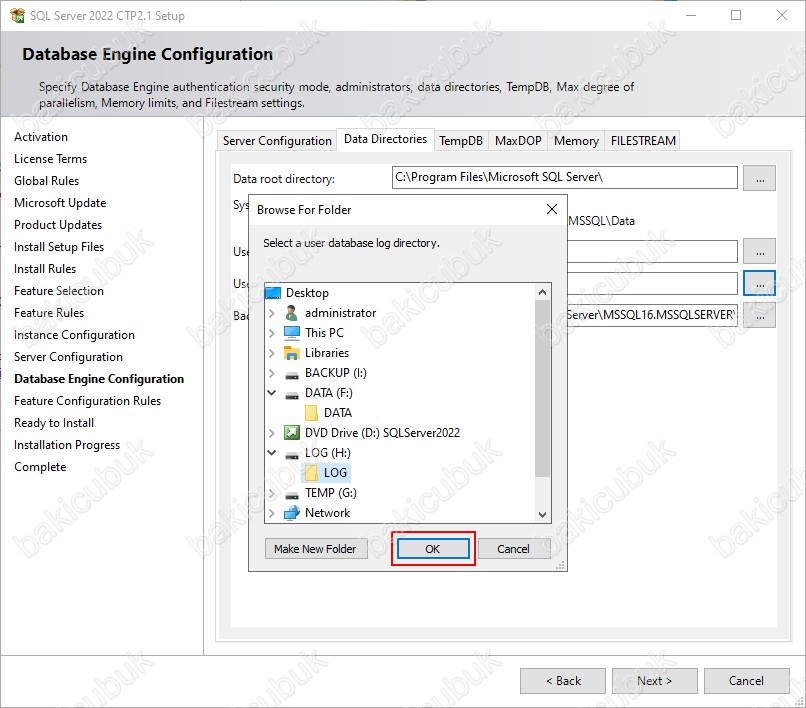Browse for user database directory

coord(759,251)
